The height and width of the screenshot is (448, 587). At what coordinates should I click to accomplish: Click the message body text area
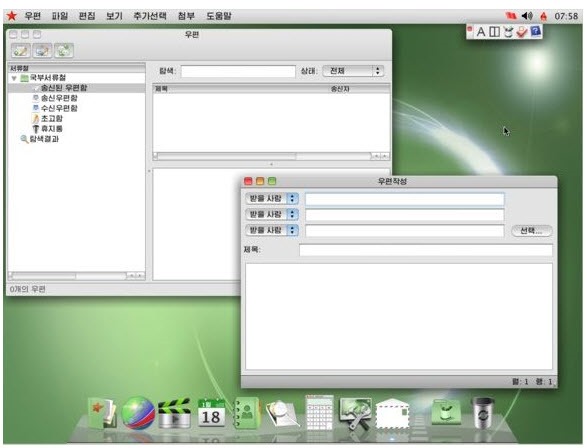pos(399,317)
